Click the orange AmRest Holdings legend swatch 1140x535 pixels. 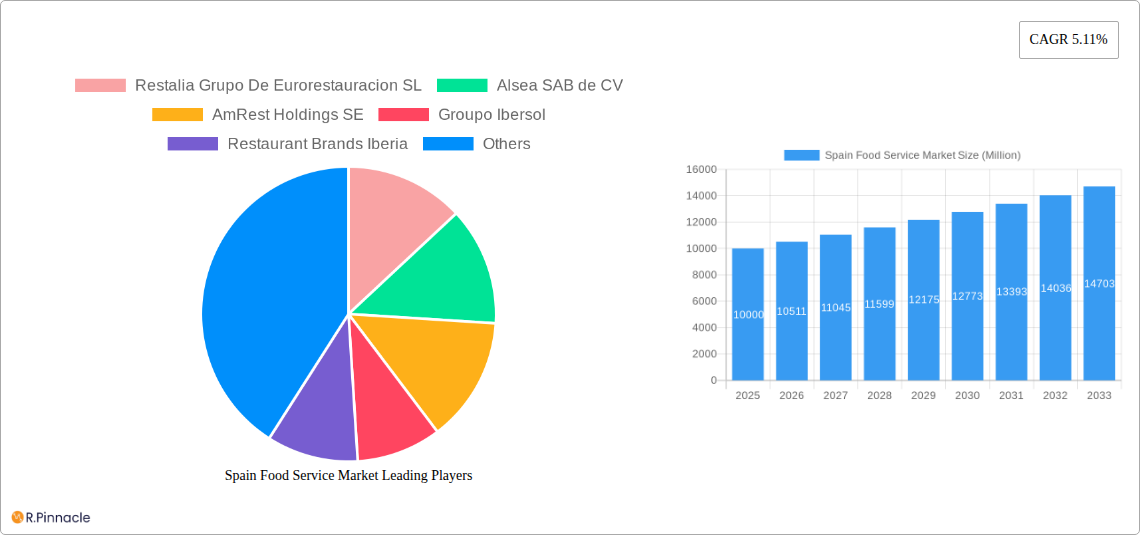[177, 114]
